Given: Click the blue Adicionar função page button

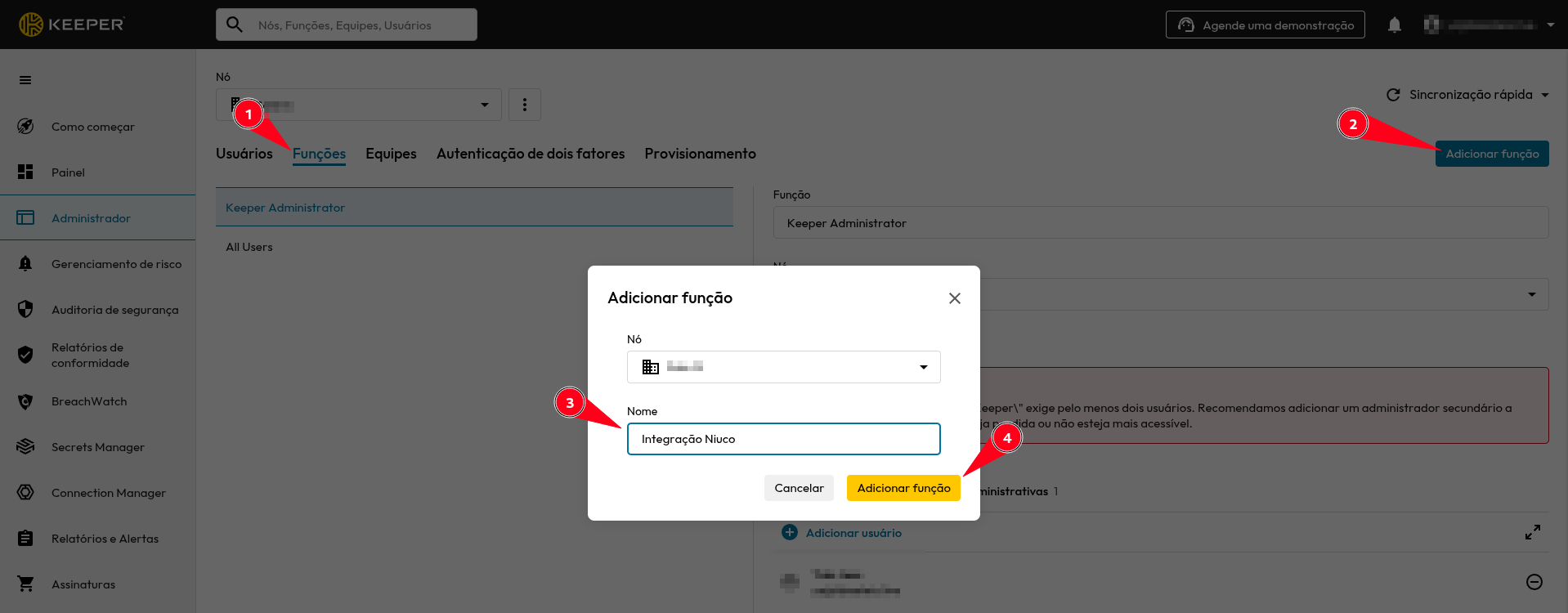Looking at the screenshot, I should [1492, 154].
